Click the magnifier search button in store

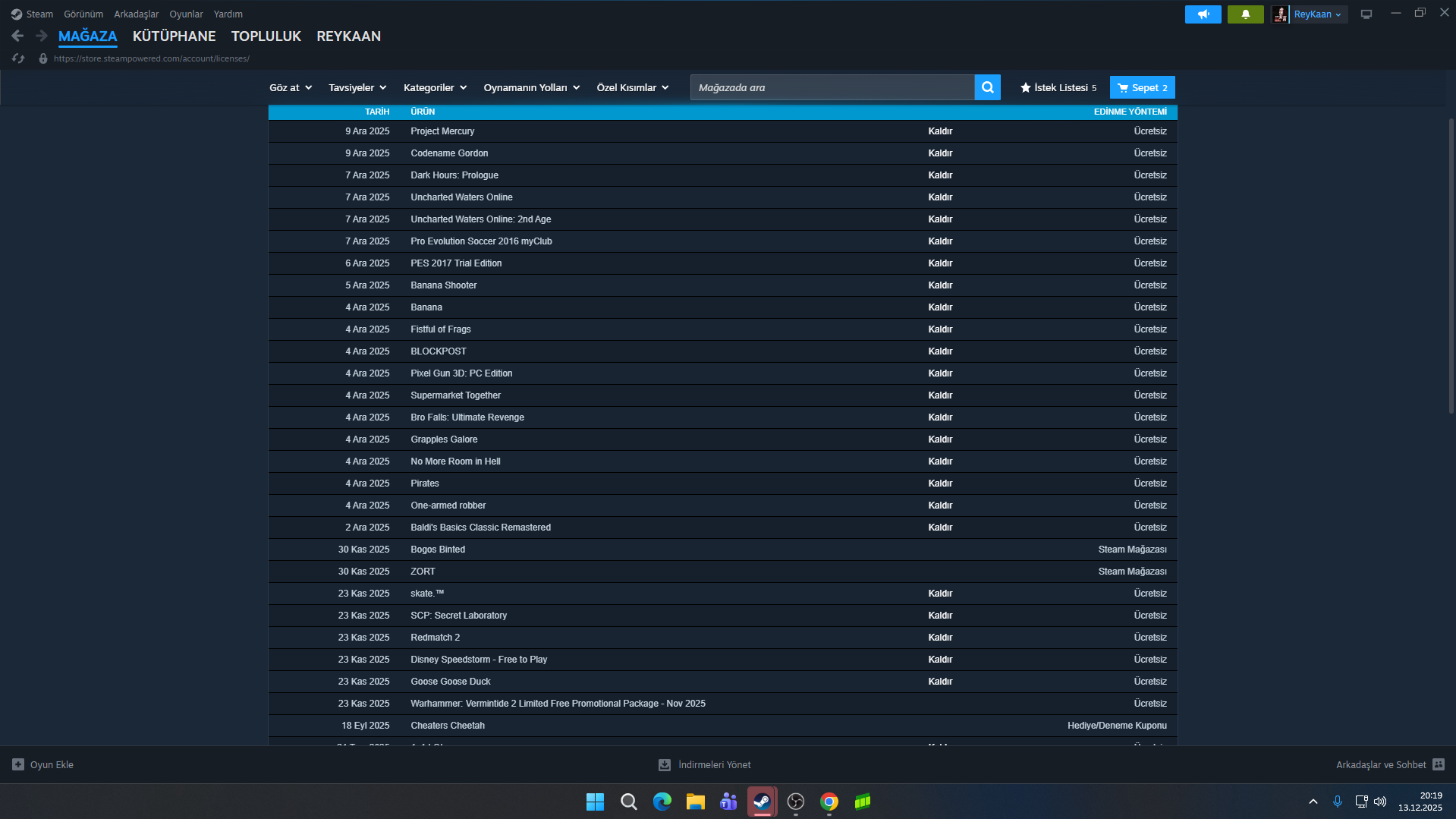click(x=987, y=87)
